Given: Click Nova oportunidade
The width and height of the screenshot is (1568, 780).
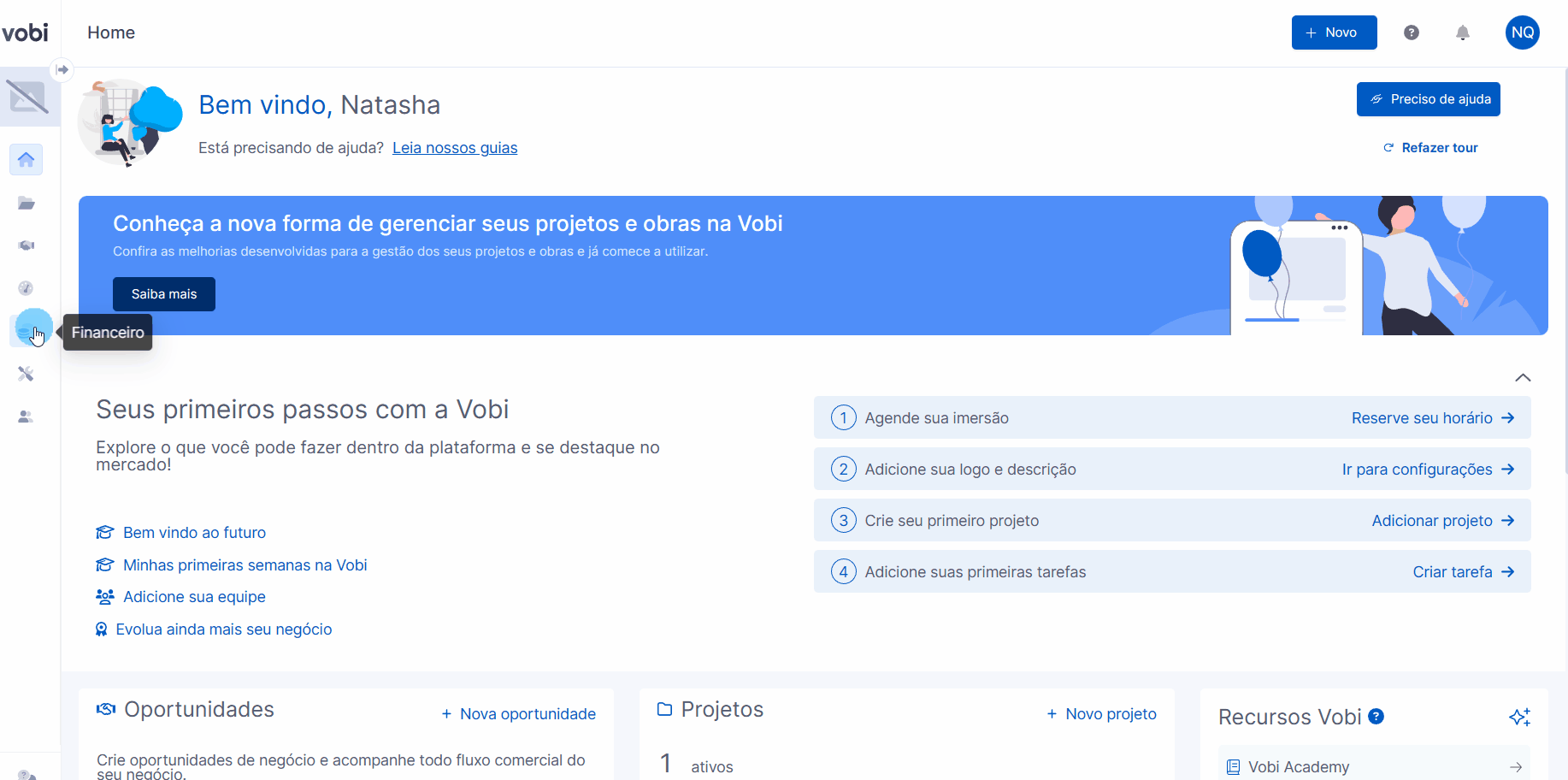Looking at the screenshot, I should point(518,714).
